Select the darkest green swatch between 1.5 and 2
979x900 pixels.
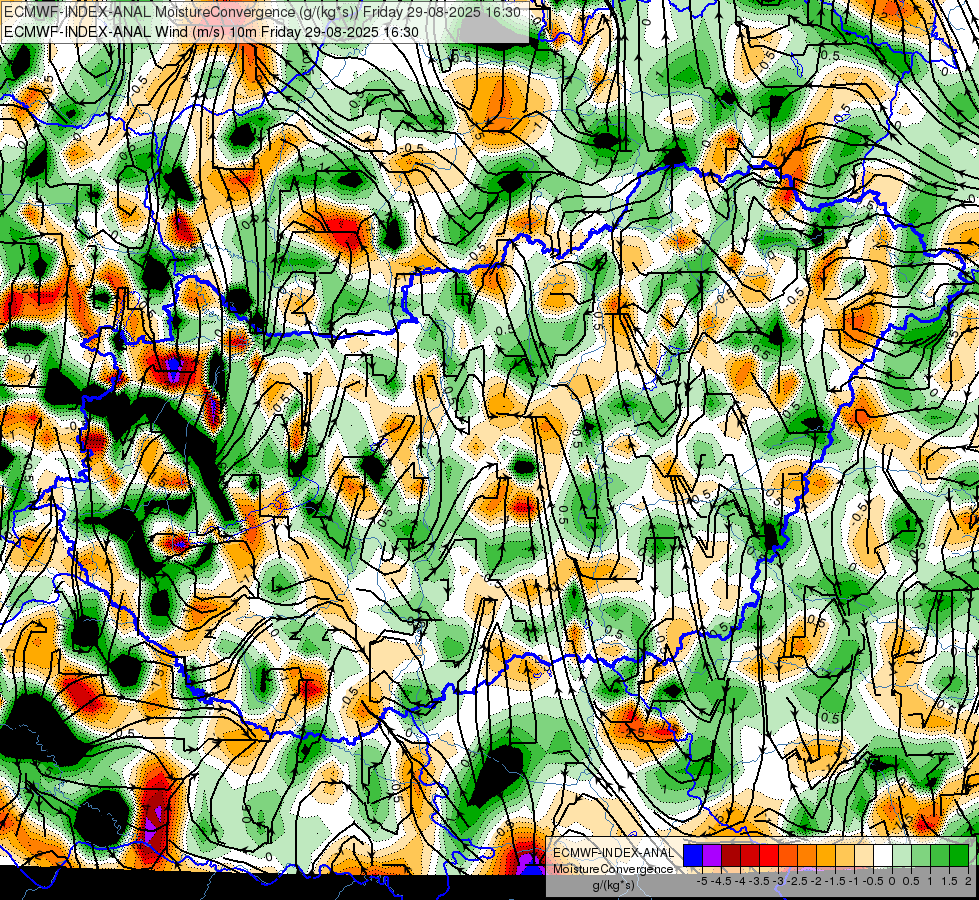click(959, 856)
